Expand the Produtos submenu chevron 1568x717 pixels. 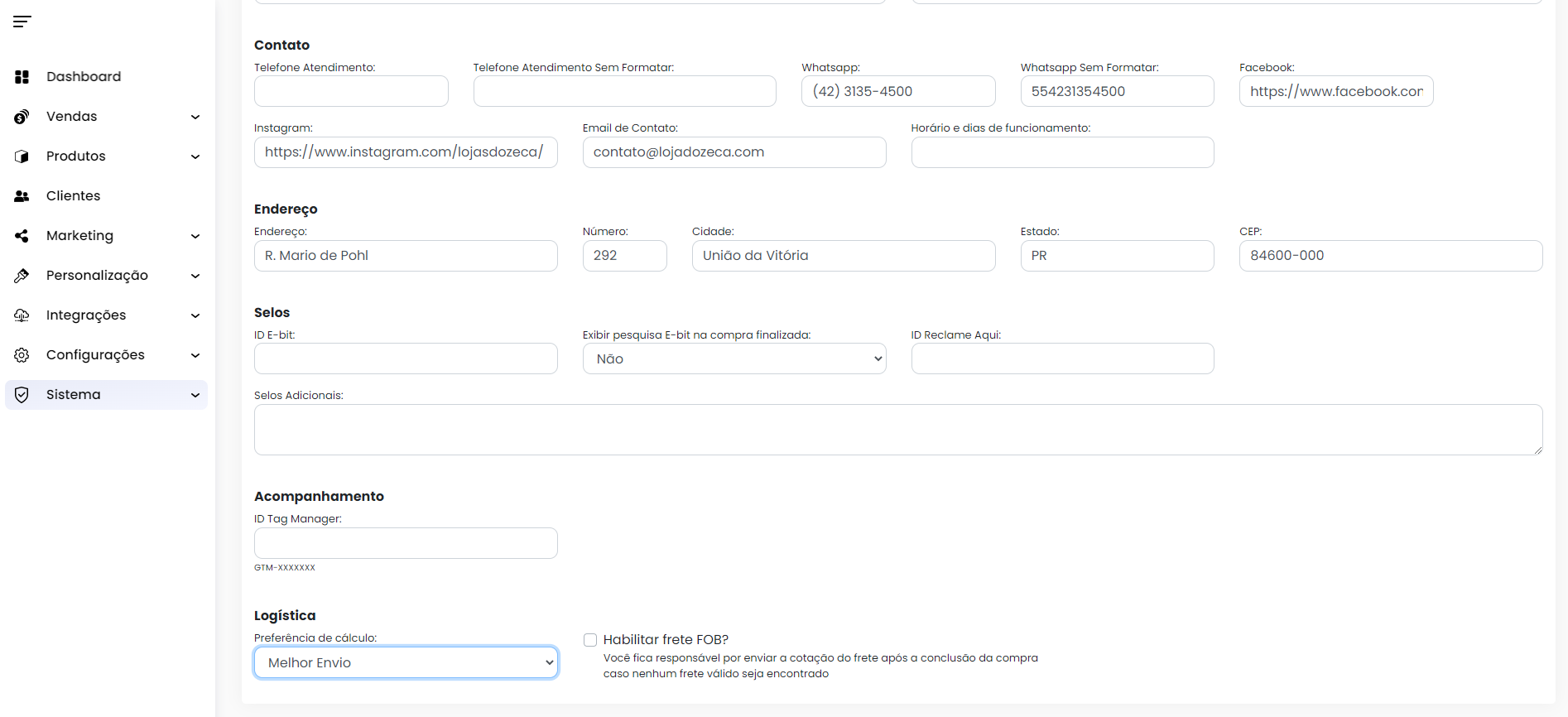click(195, 156)
